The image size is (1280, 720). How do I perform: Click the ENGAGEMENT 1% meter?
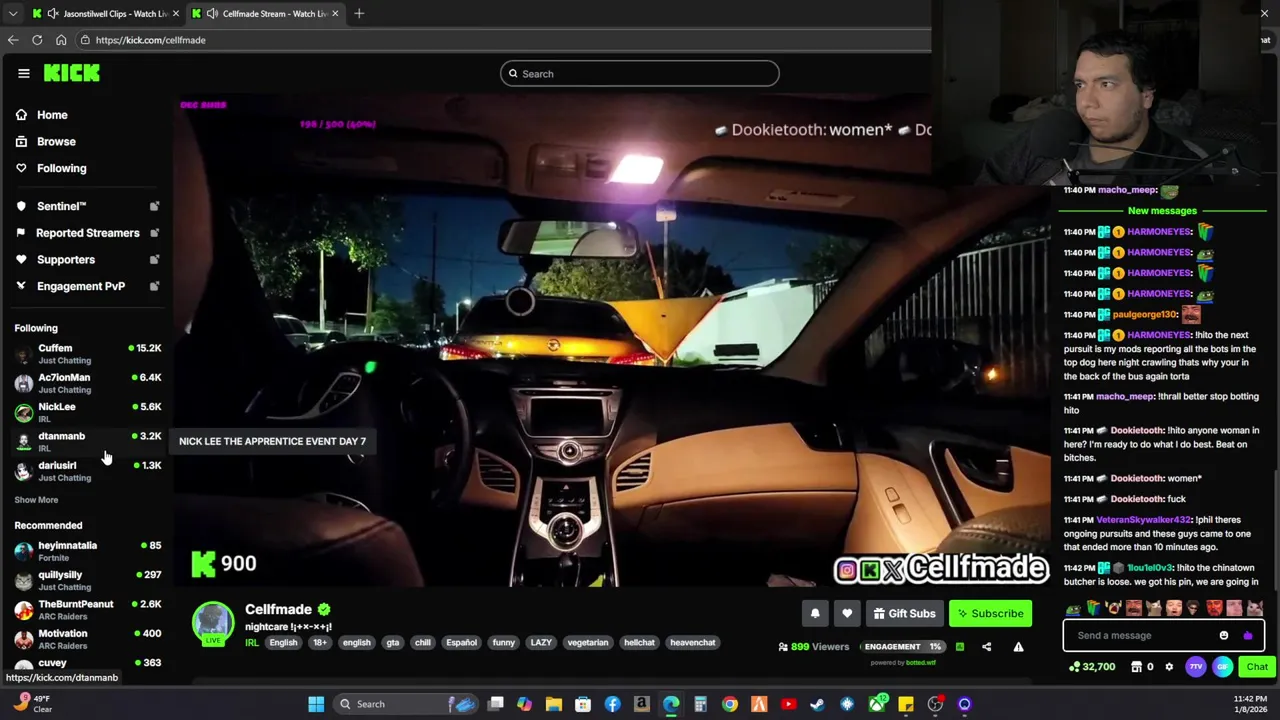click(x=903, y=647)
